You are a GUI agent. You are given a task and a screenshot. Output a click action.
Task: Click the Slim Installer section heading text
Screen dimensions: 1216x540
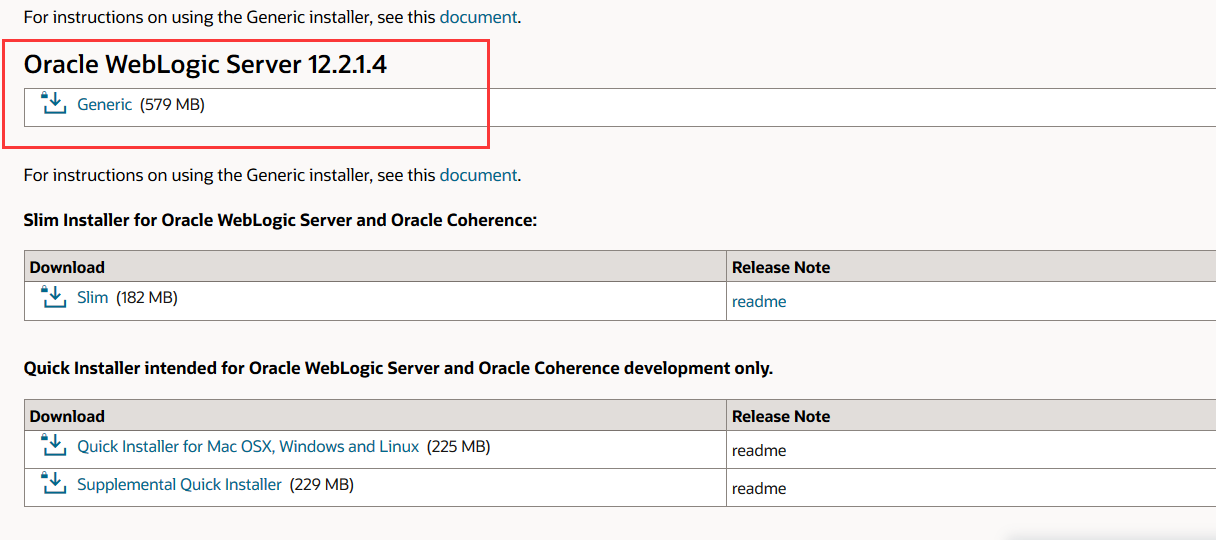point(280,219)
